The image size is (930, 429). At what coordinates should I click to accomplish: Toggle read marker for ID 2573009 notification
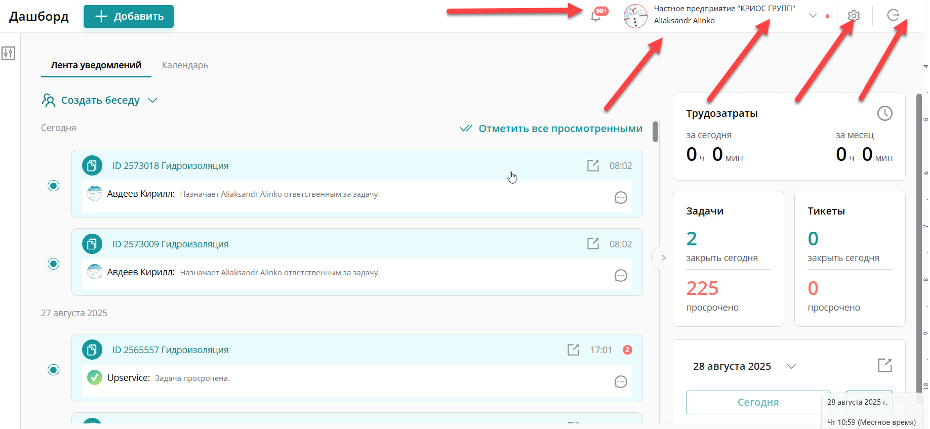point(54,264)
